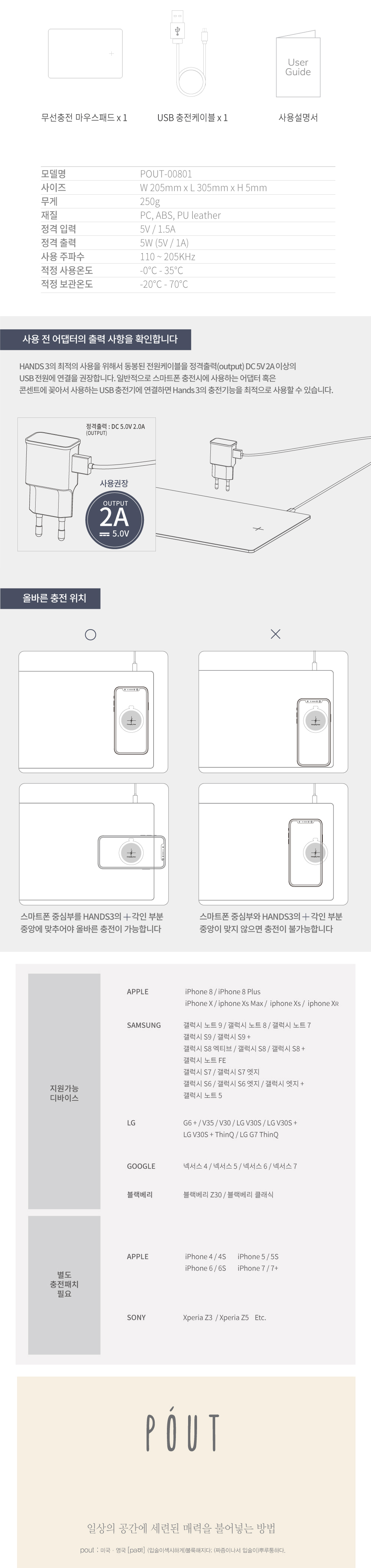The width and height of the screenshot is (371, 1568).
Task: Click the SAMSUNG brand label
Action: pos(144,1025)
